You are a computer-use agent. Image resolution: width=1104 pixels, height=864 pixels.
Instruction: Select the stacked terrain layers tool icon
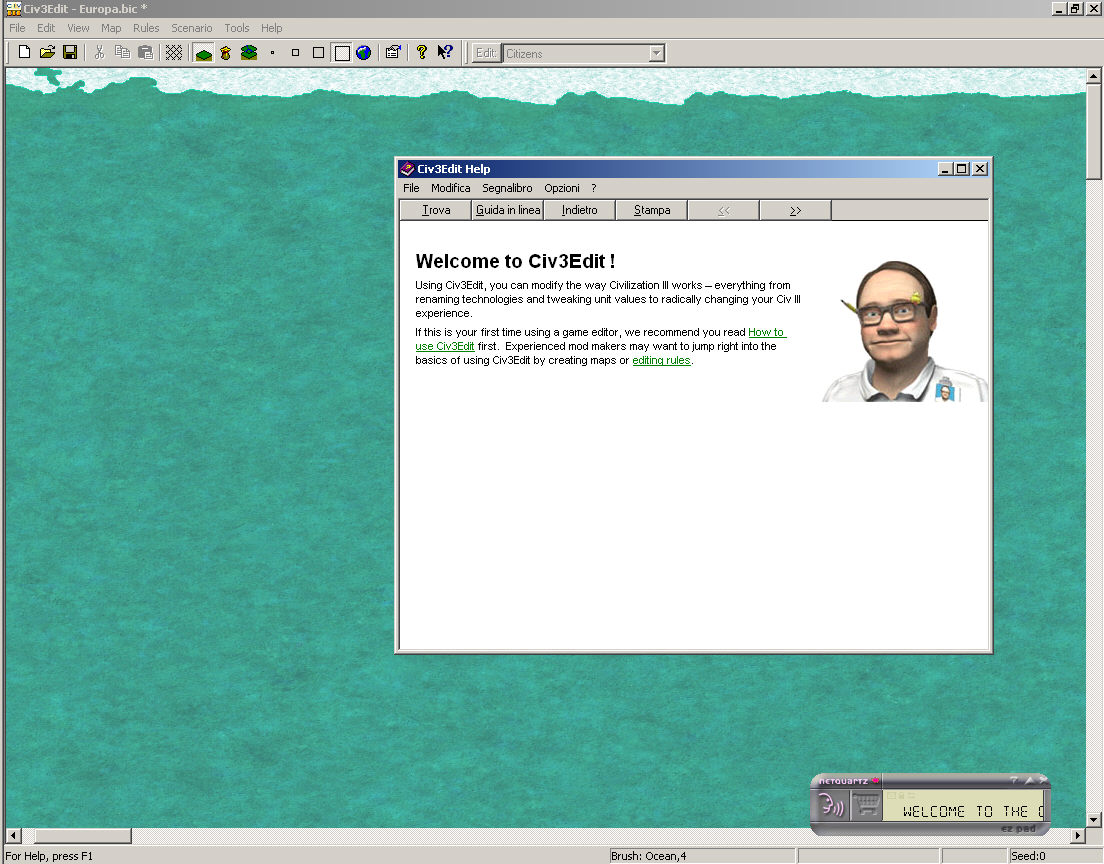click(x=249, y=53)
